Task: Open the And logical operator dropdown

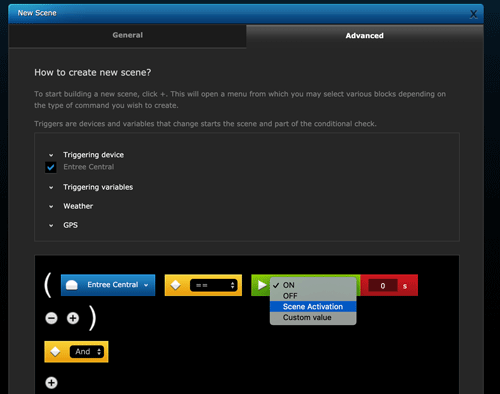Action: coord(87,352)
